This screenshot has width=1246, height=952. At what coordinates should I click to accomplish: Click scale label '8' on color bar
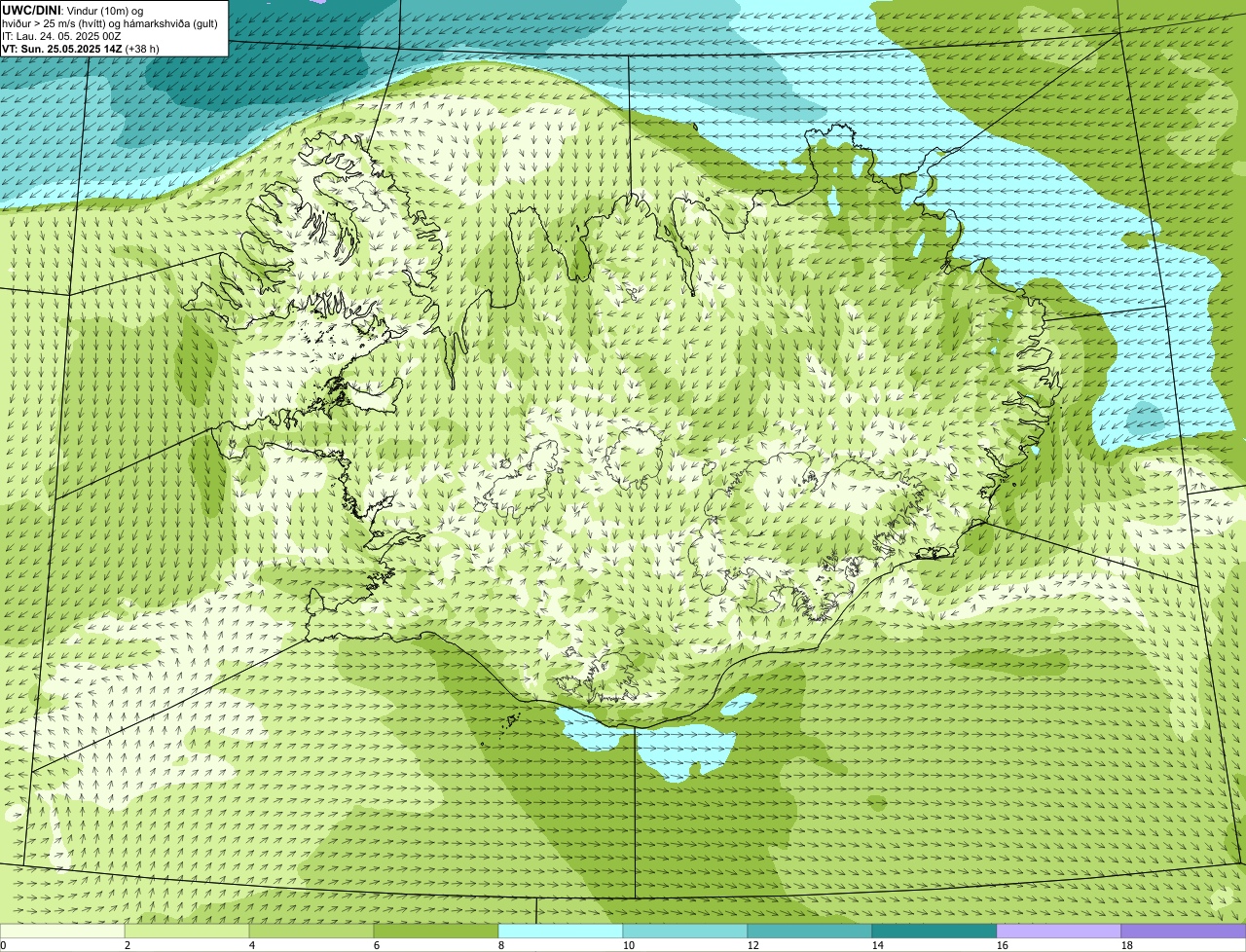[x=501, y=945]
